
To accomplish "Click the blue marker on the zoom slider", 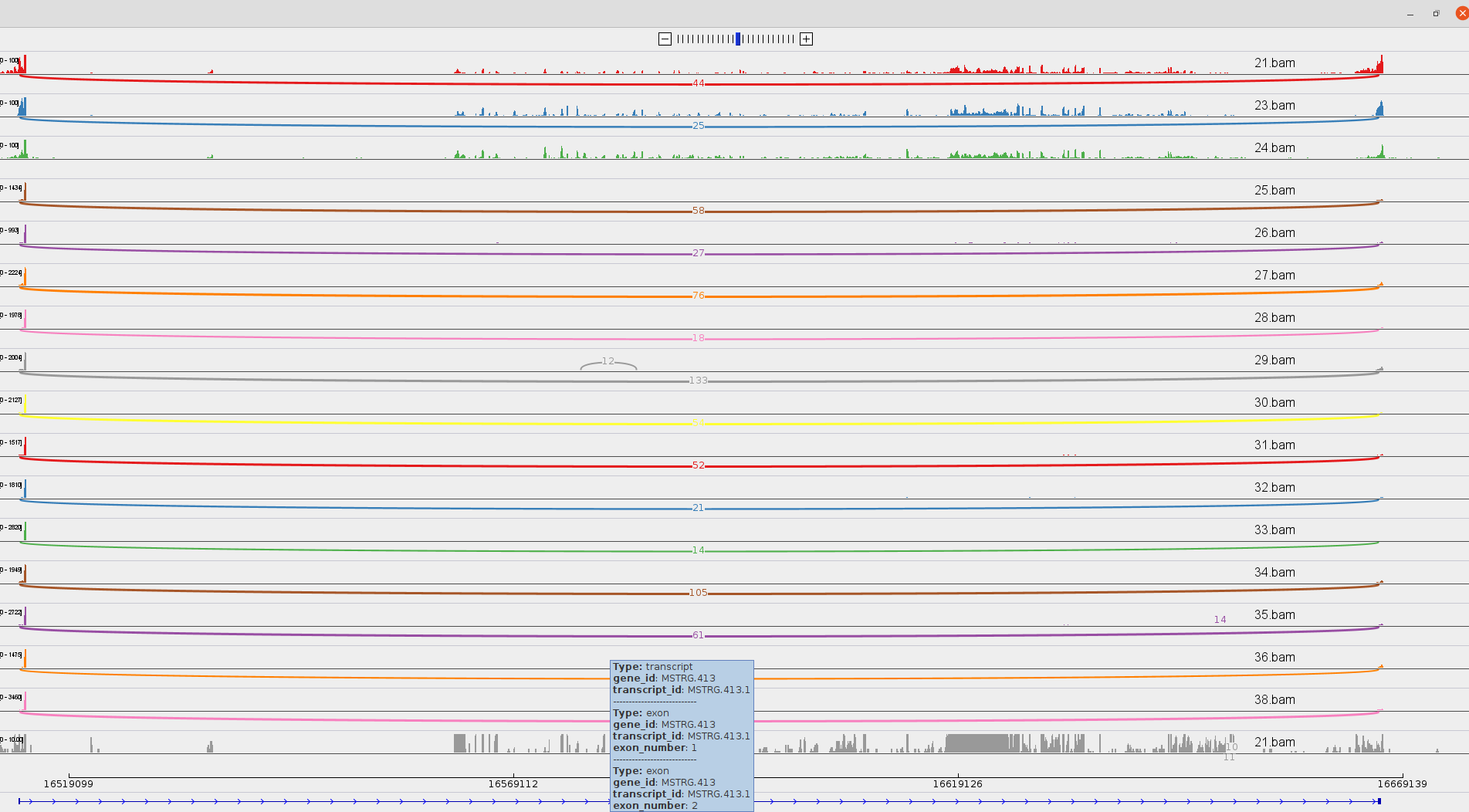I will pyautogui.click(x=738, y=39).
